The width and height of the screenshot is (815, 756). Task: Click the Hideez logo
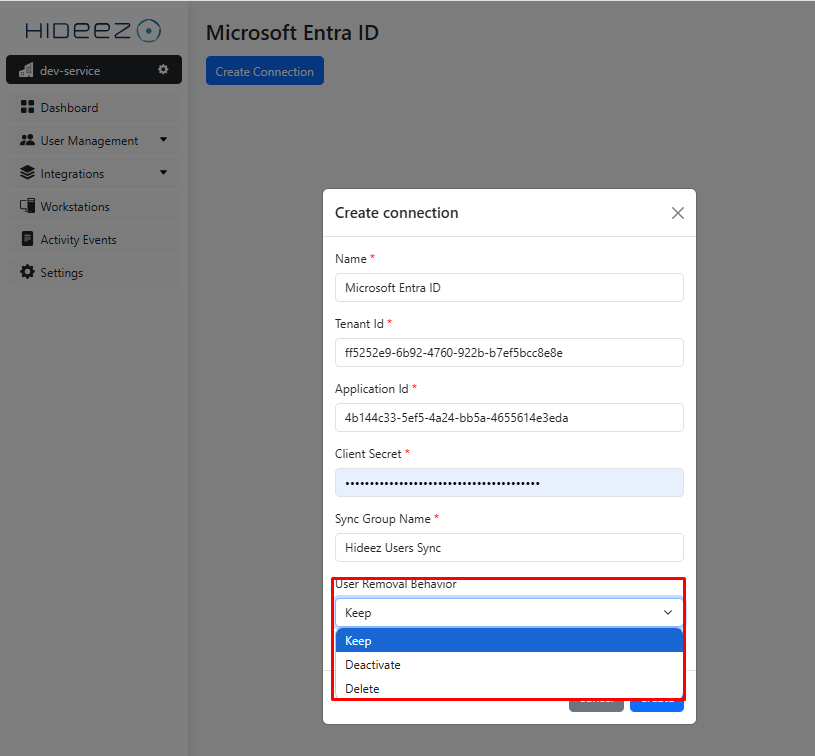(x=93, y=30)
